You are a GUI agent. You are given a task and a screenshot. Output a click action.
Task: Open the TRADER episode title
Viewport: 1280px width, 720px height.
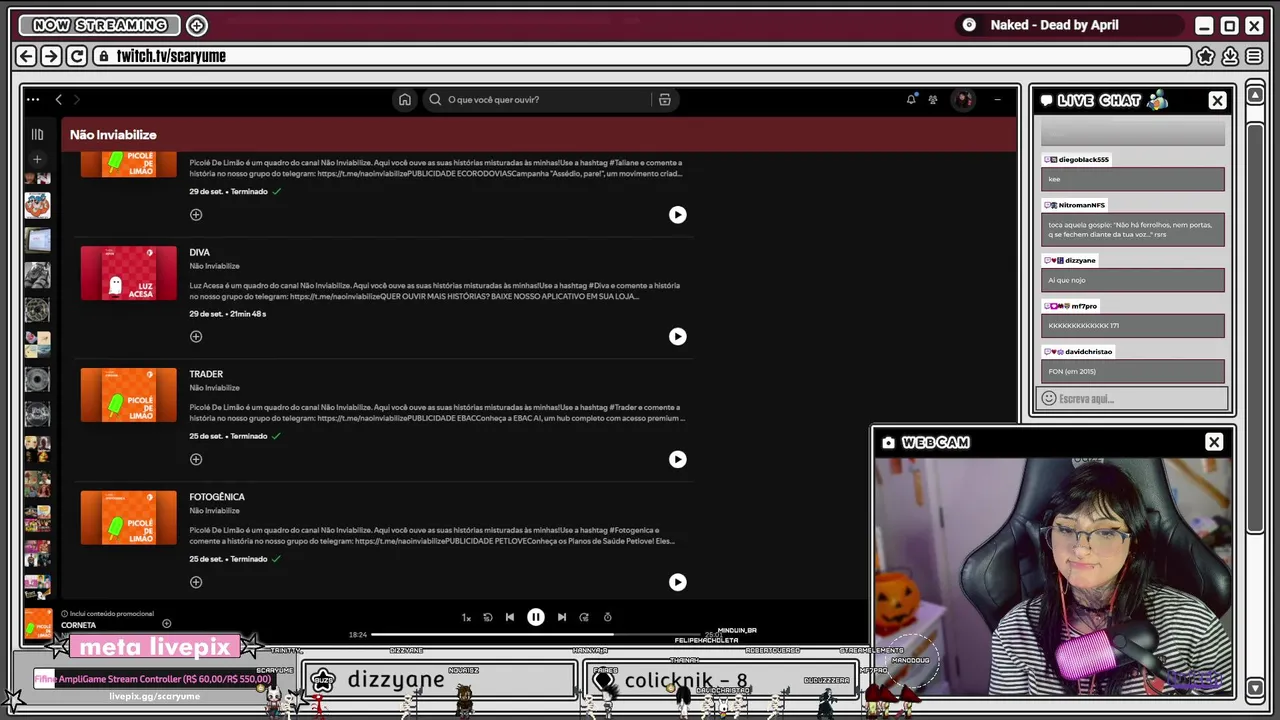point(206,374)
